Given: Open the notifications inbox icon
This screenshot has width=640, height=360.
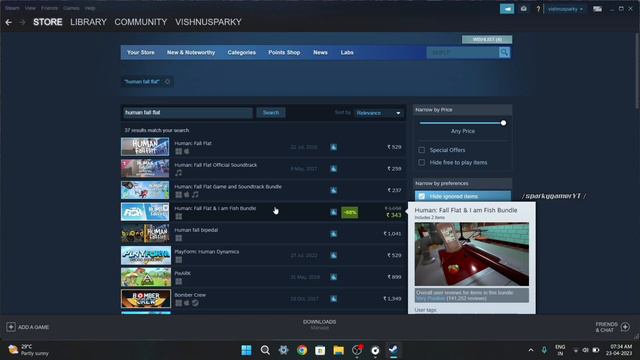Looking at the screenshot, I should (x=524, y=9).
